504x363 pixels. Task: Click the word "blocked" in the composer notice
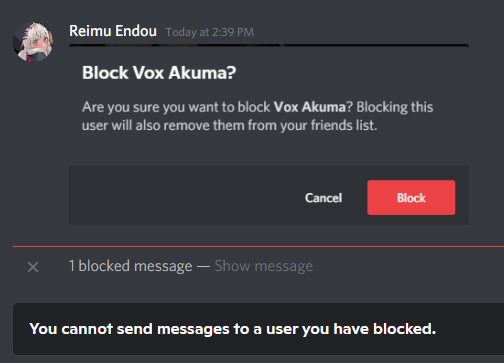(404, 329)
